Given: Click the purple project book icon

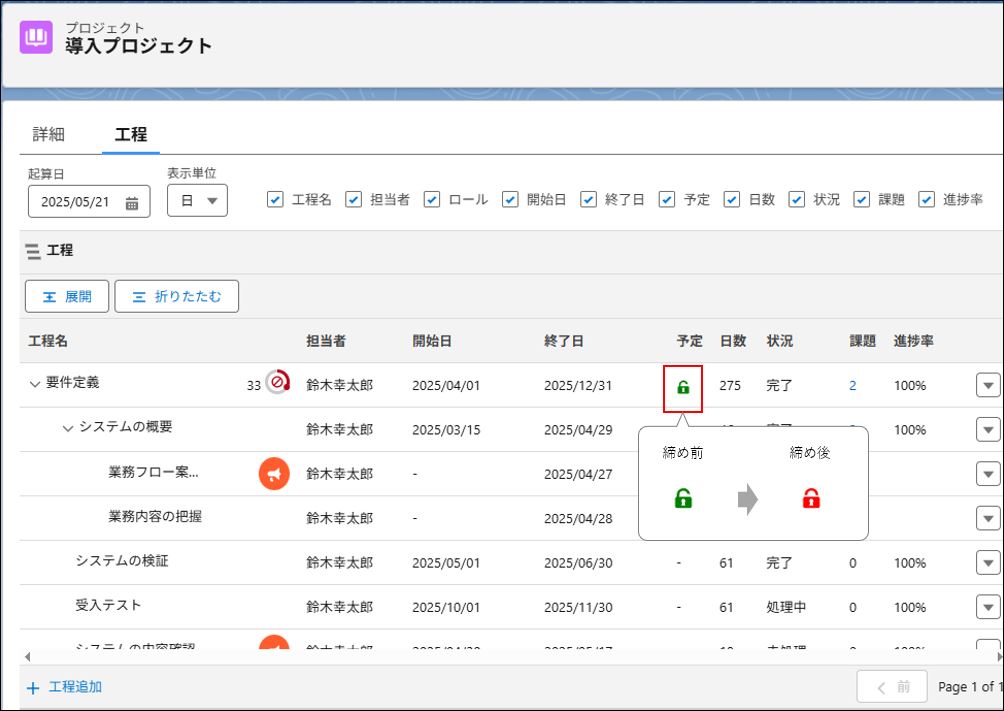Looking at the screenshot, I should (x=36, y=37).
